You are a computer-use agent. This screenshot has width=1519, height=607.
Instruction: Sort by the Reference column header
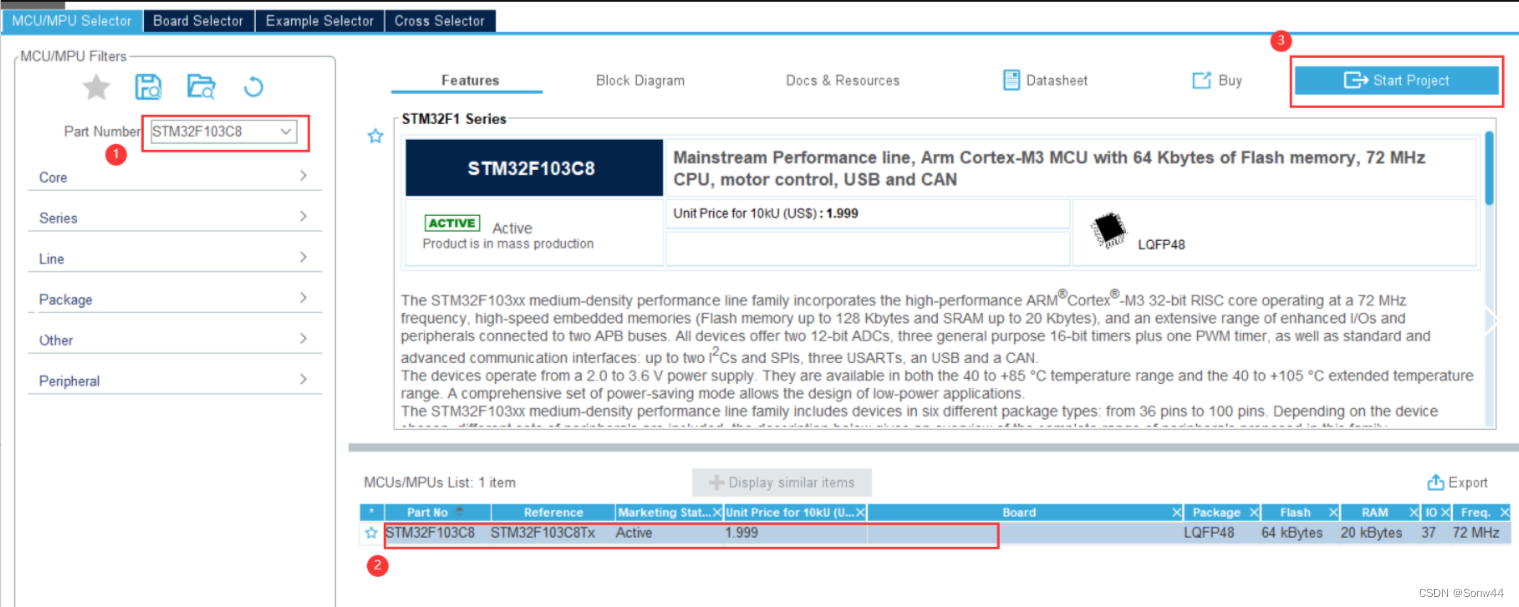553,512
